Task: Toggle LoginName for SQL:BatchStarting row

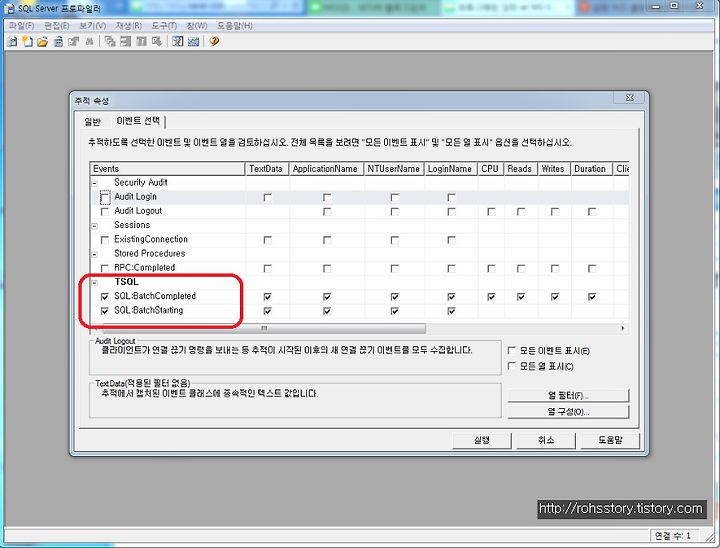Action: pyautogui.click(x=451, y=311)
